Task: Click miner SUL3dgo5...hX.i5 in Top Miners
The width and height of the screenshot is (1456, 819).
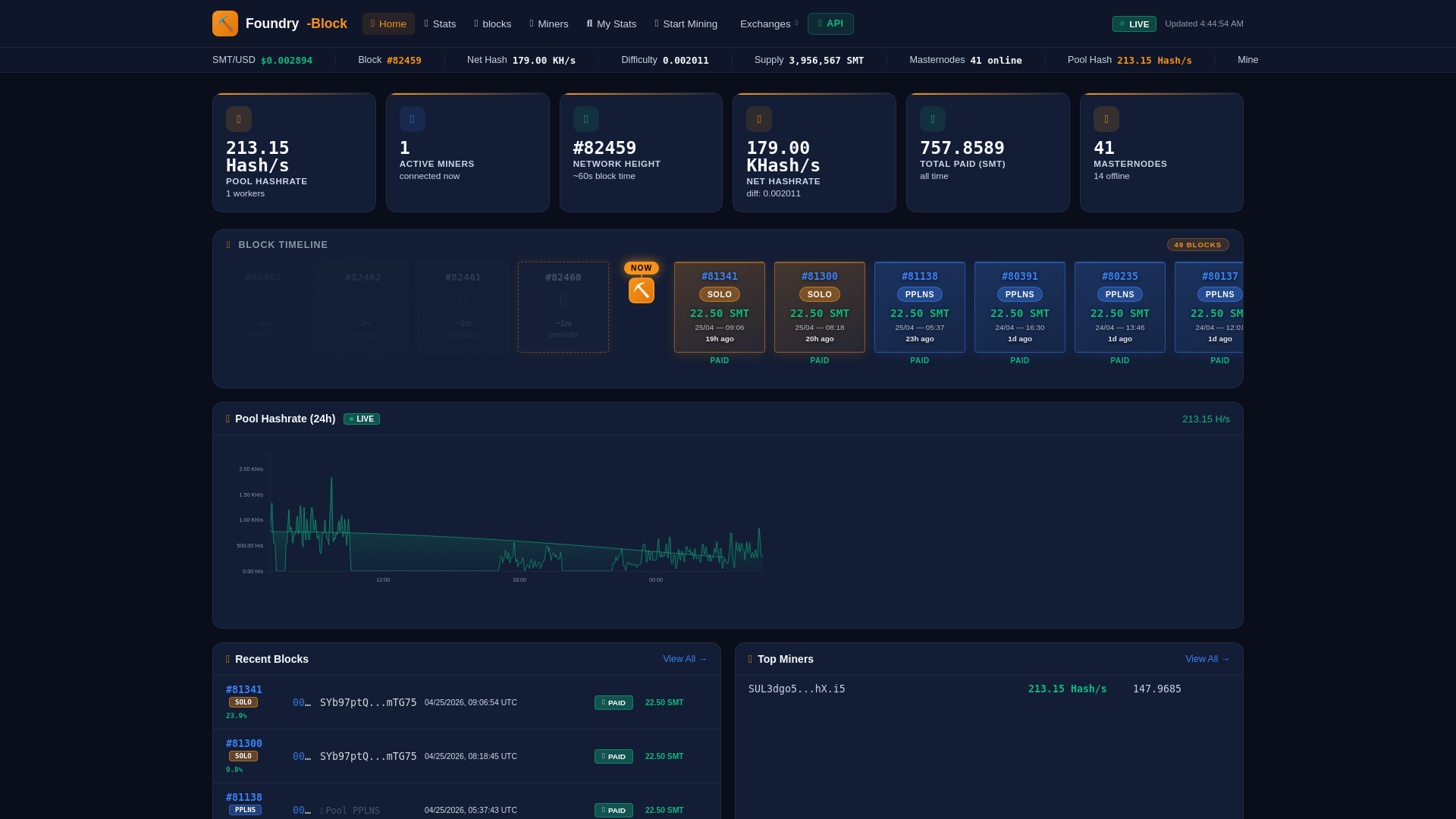Action: [x=796, y=689]
